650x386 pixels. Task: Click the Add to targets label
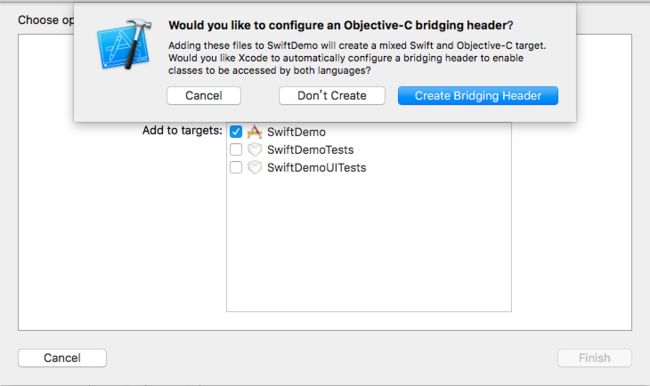(x=182, y=131)
